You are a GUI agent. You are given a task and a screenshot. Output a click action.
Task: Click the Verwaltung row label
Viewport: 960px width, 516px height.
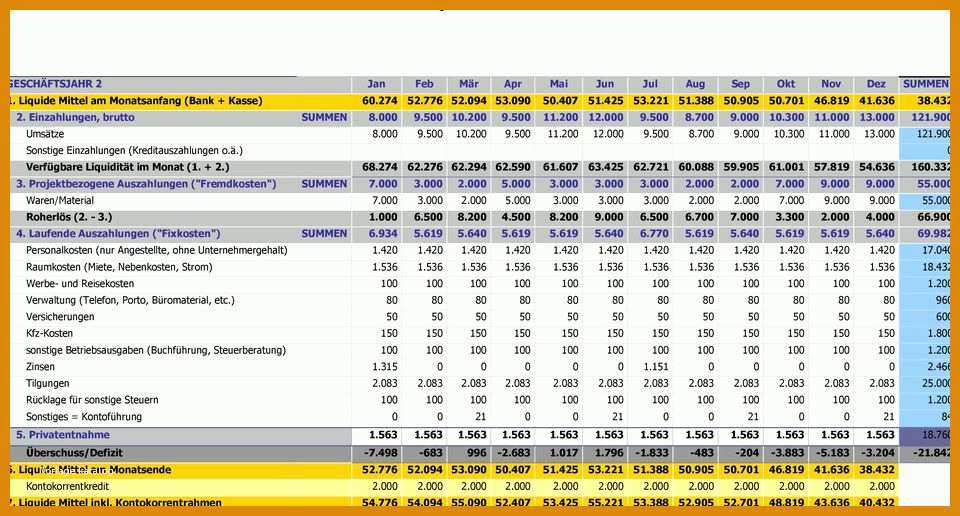point(130,300)
